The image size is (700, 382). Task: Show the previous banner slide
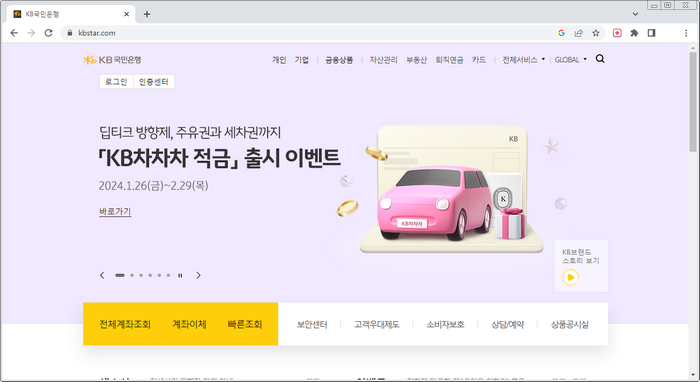coord(102,275)
